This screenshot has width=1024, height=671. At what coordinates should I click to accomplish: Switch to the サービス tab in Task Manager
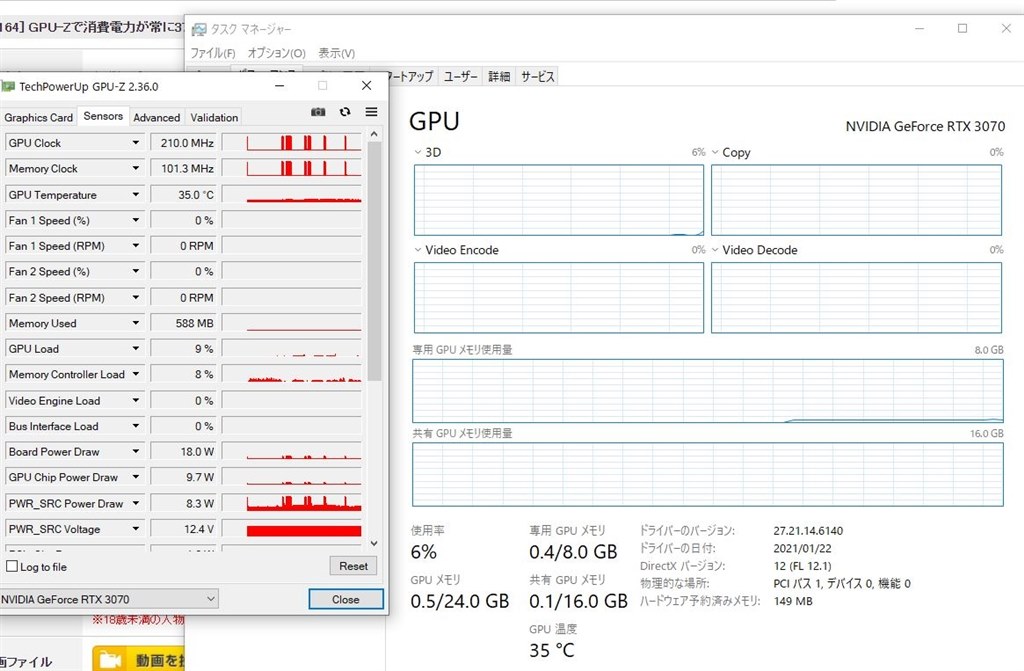pyautogui.click(x=537, y=76)
